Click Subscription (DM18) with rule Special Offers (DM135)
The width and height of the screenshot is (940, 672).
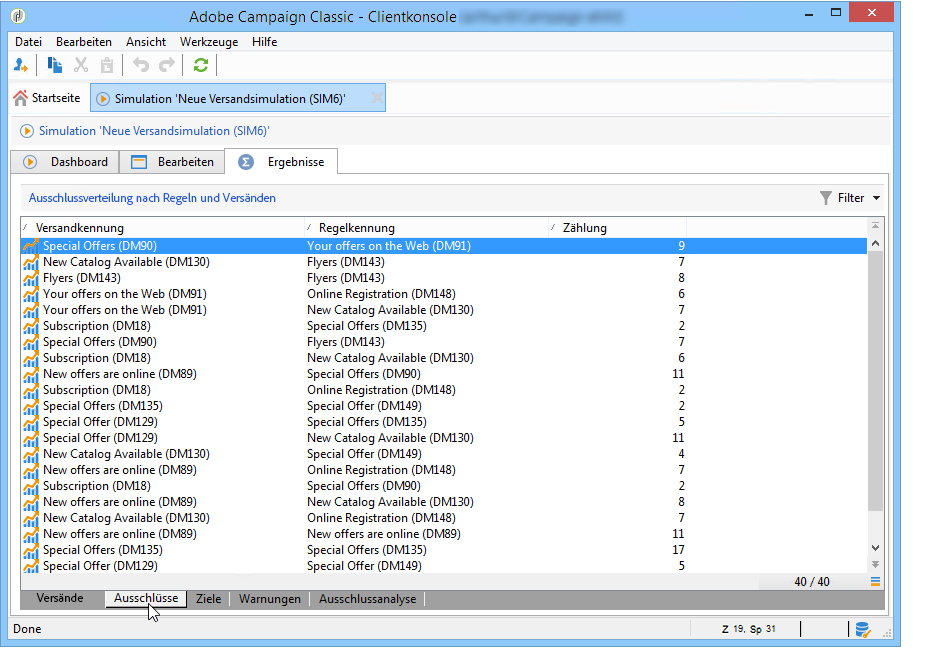97,326
